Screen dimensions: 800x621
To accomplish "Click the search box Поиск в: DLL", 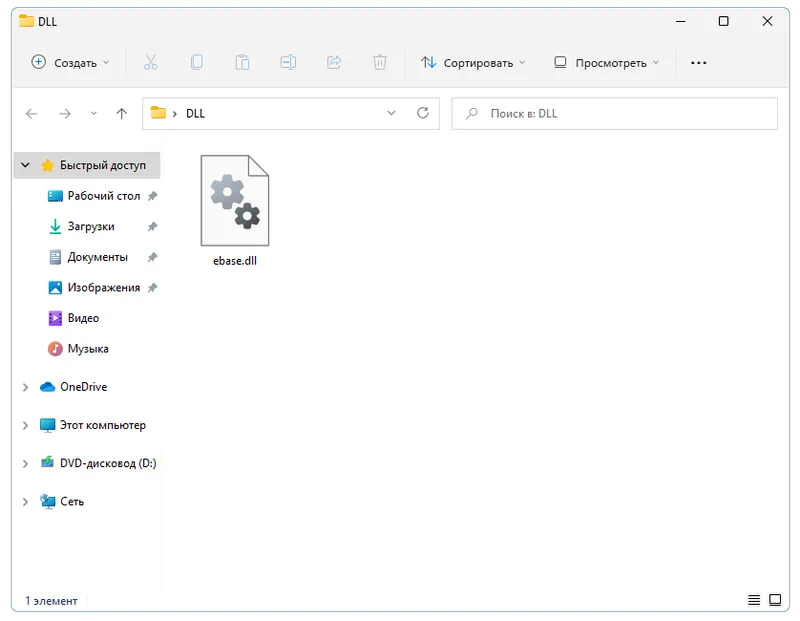I will (615, 113).
